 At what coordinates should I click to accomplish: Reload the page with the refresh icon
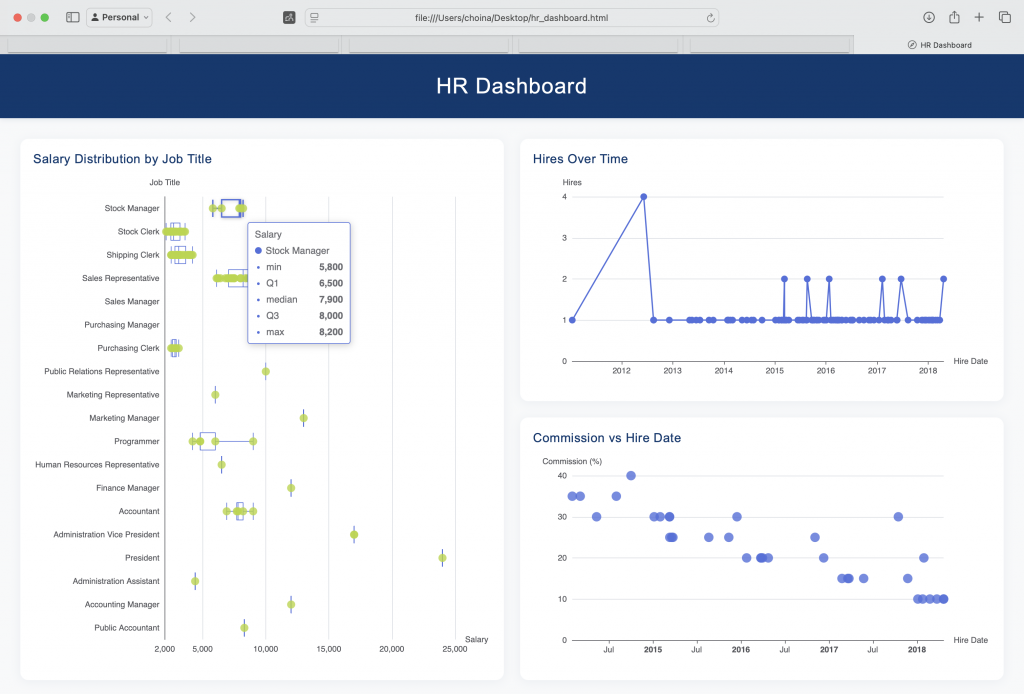point(711,17)
